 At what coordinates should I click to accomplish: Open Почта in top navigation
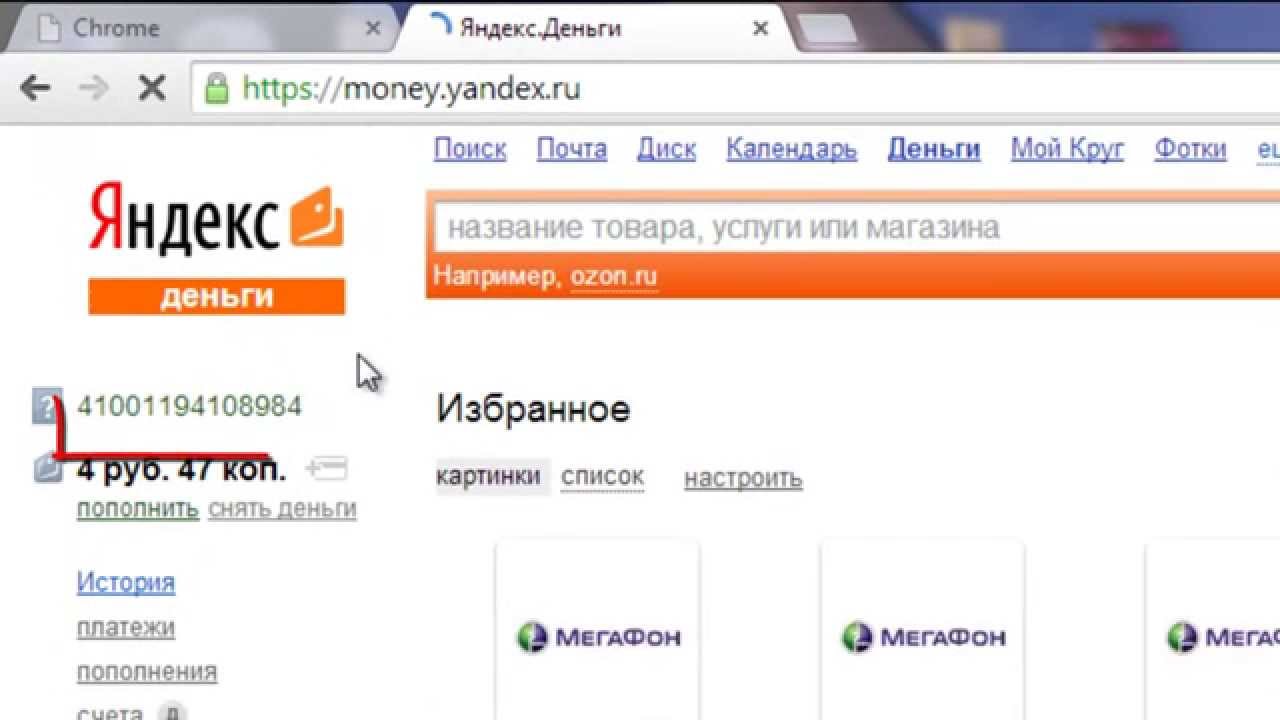(571, 149)
